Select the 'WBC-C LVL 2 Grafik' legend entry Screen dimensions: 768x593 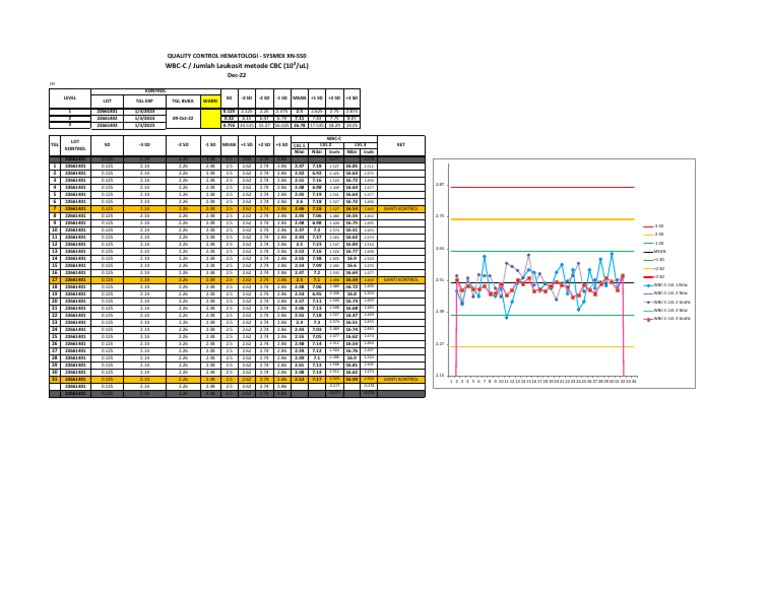tap(667, 302)
